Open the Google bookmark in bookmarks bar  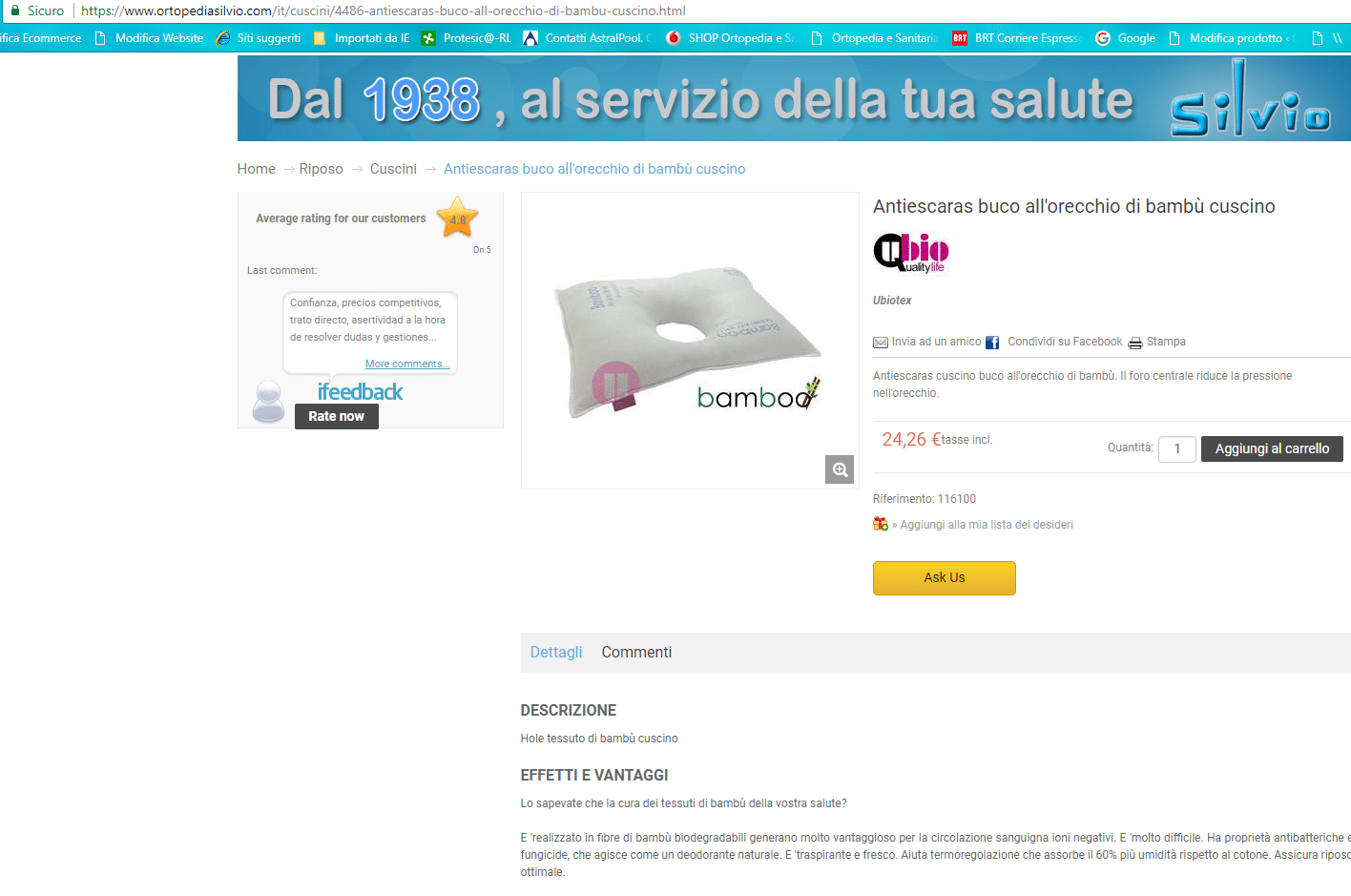pyautogui.click(x=1125, y=38)
